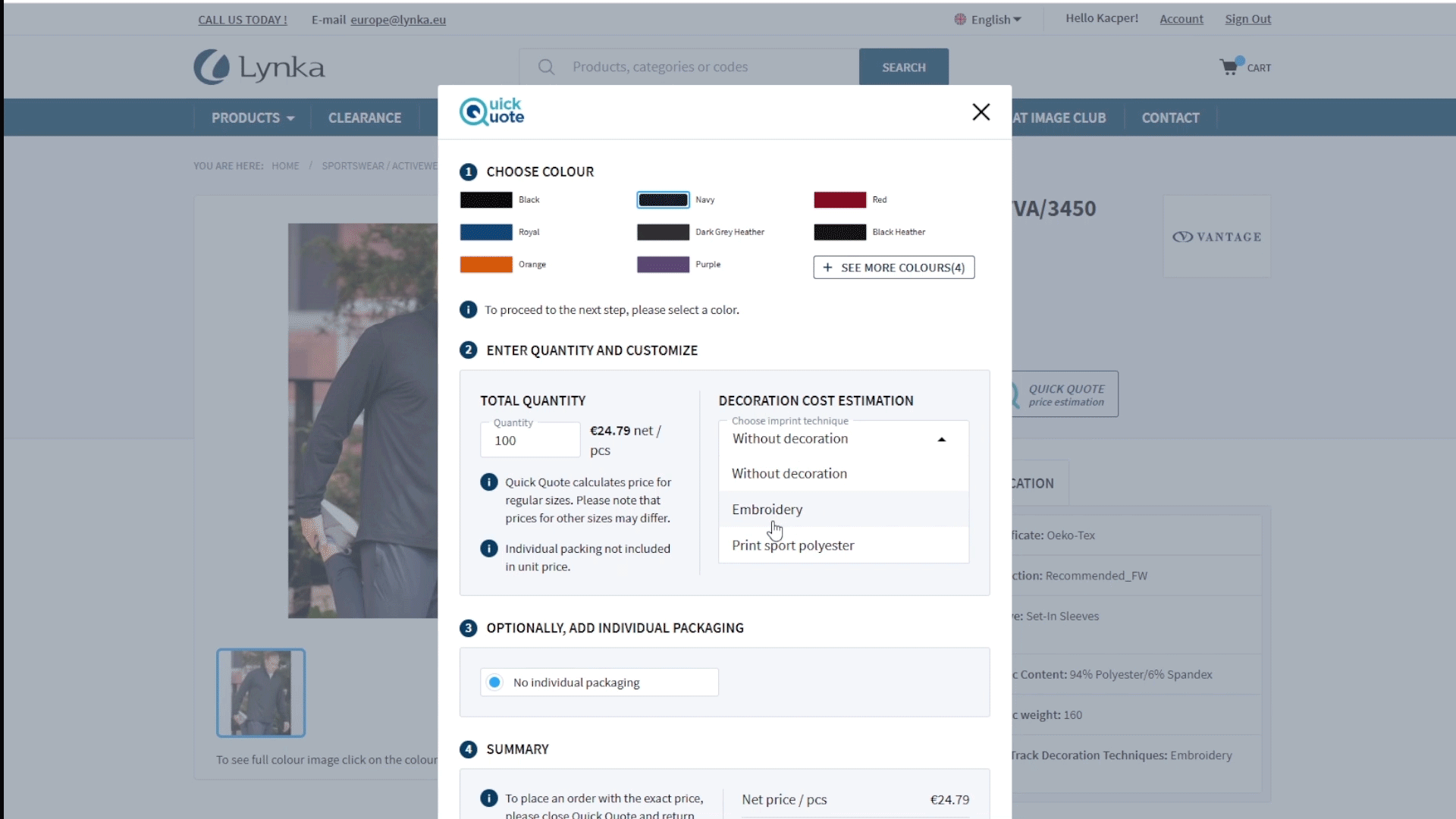Click info icon for individual packing note
The height and width of the screenshot is (819, 1456).
(489, 548)
